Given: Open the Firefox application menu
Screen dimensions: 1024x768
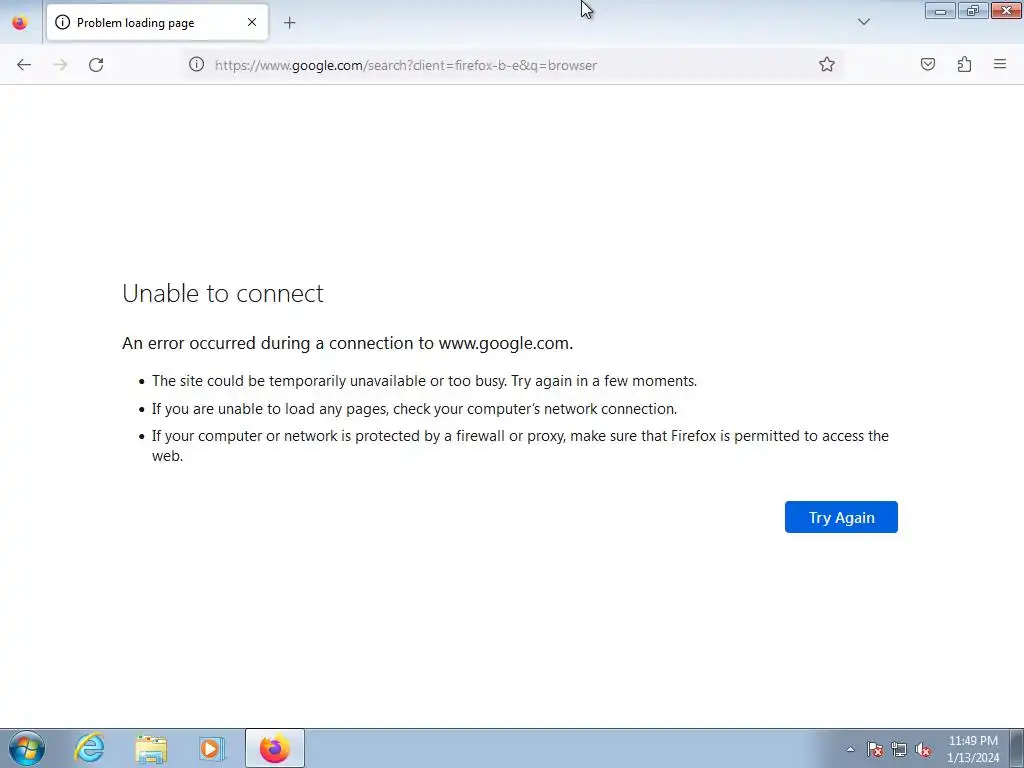Looking at the screenshot, I should [1000, 64].
